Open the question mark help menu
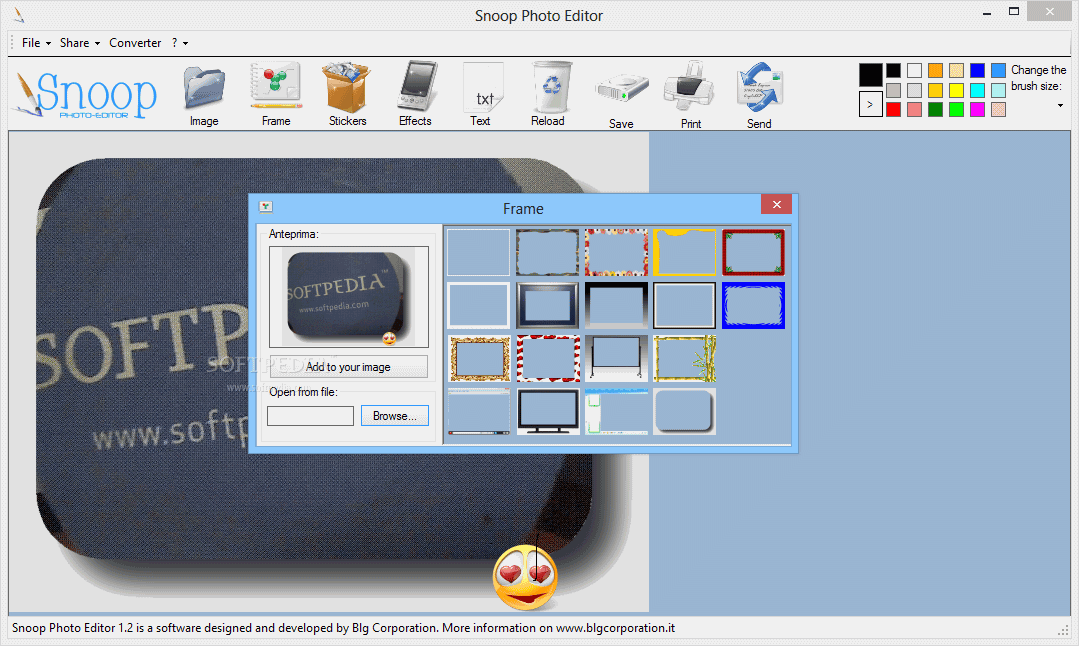Image resolution: width=1079 pixels, height=646 pixels. [x=180, y=43]
